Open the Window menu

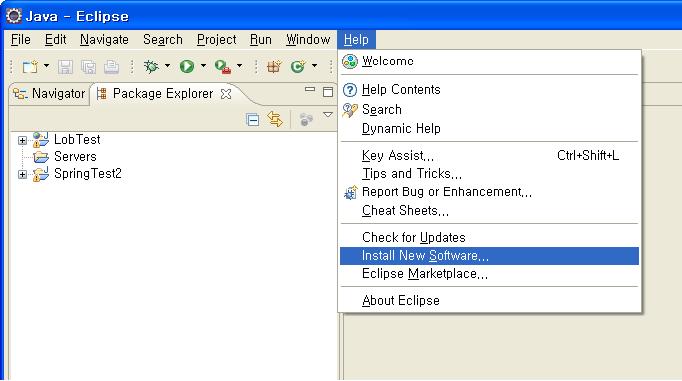(x=308, y=40)
